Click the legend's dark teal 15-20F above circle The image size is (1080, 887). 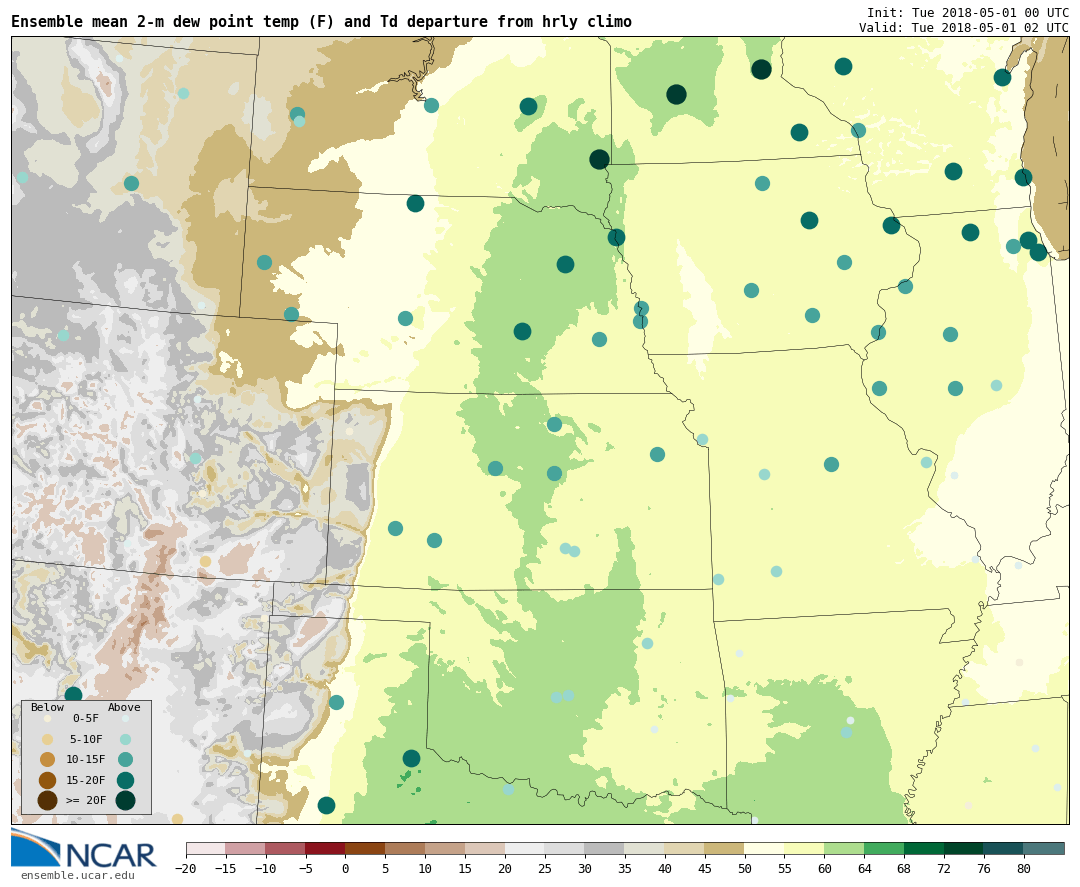(125, 780)
